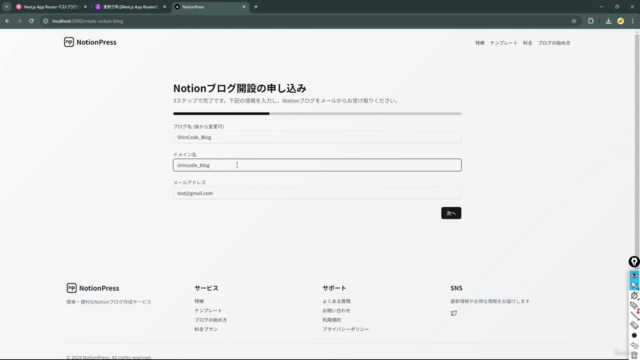Pick the black color dot swatch
The image size is (640, 360).
[634, 336]
